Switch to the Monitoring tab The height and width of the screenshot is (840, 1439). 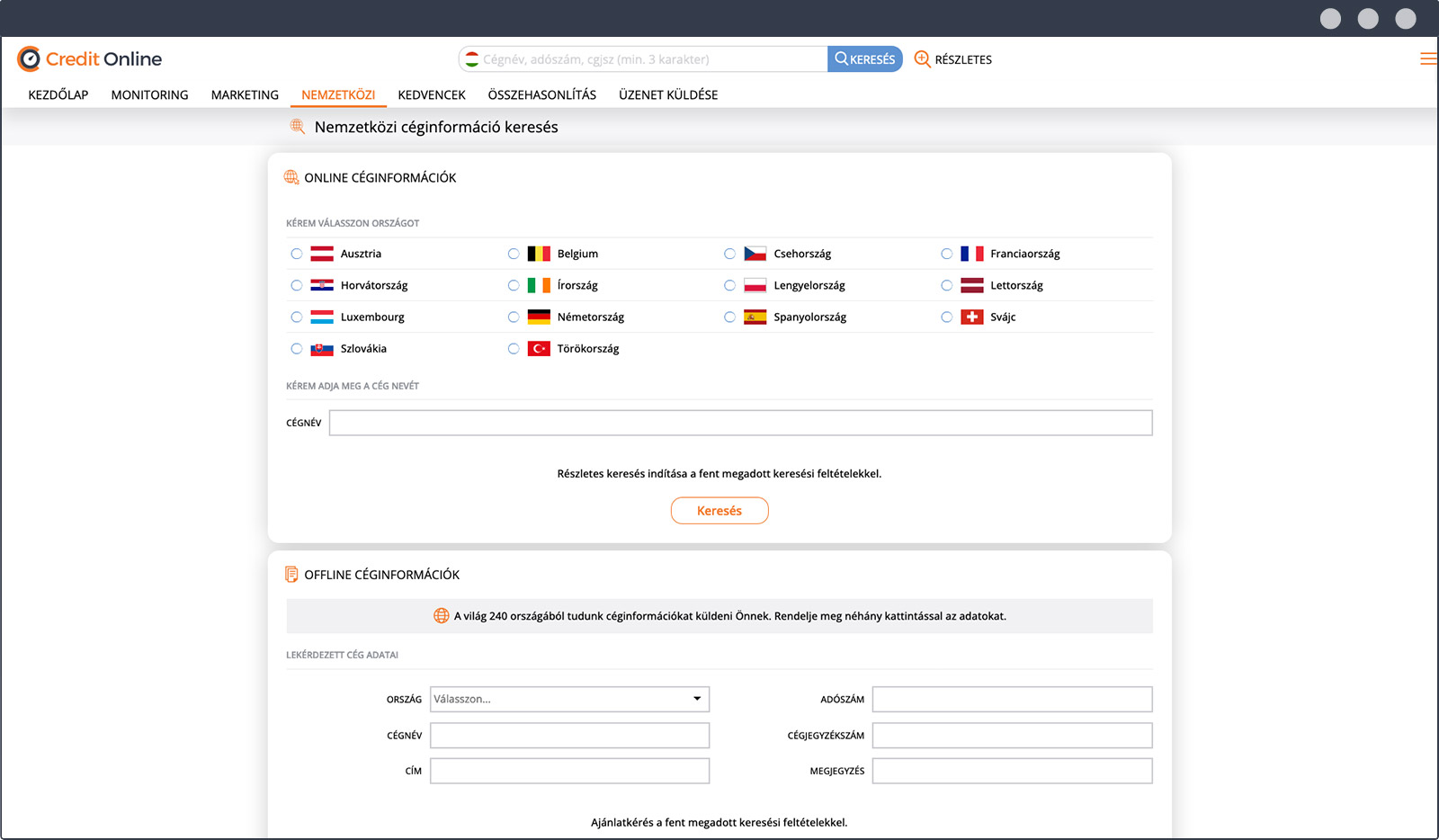click(x=149, y=95)
